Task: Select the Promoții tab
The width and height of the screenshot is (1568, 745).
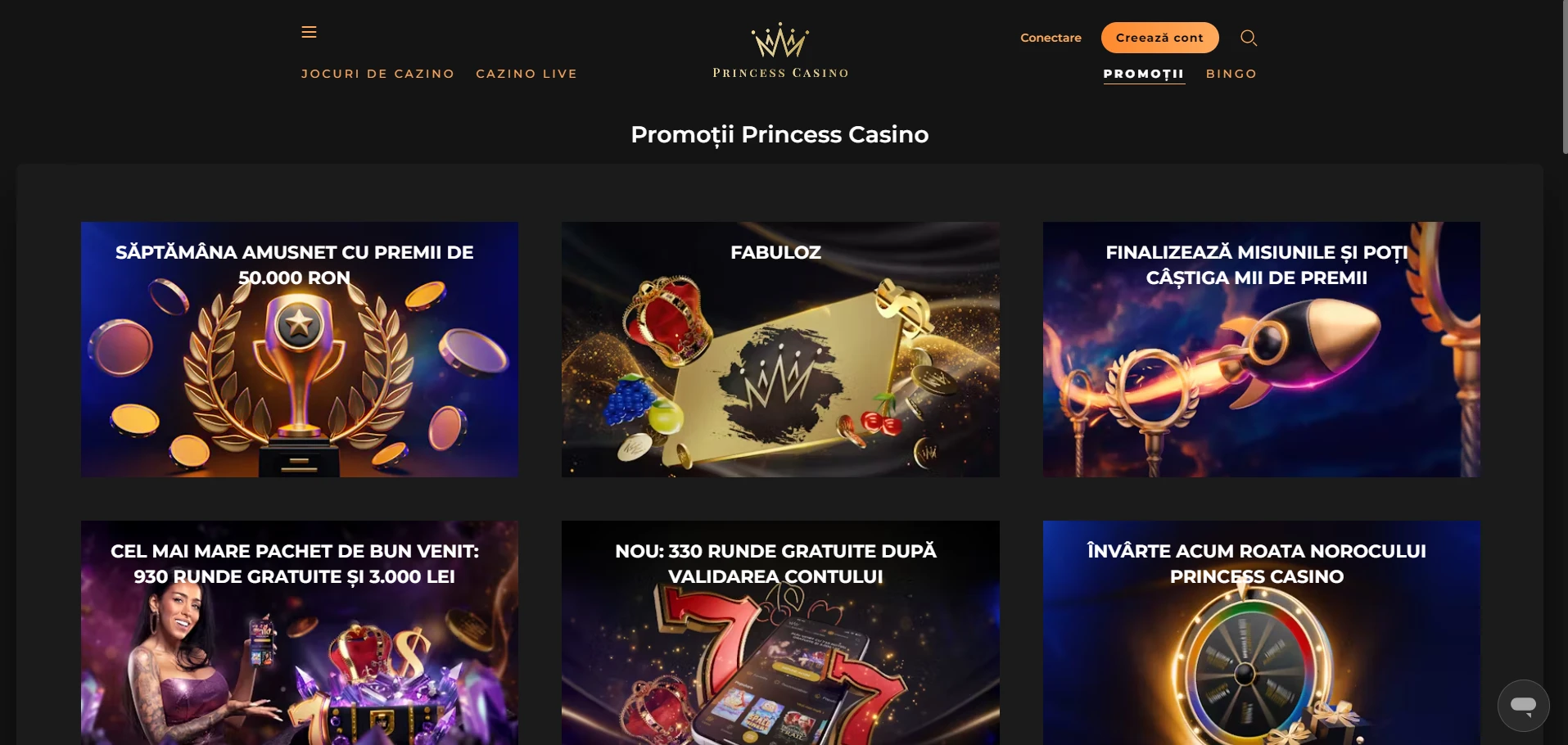Action: (x=1144, y=74)
